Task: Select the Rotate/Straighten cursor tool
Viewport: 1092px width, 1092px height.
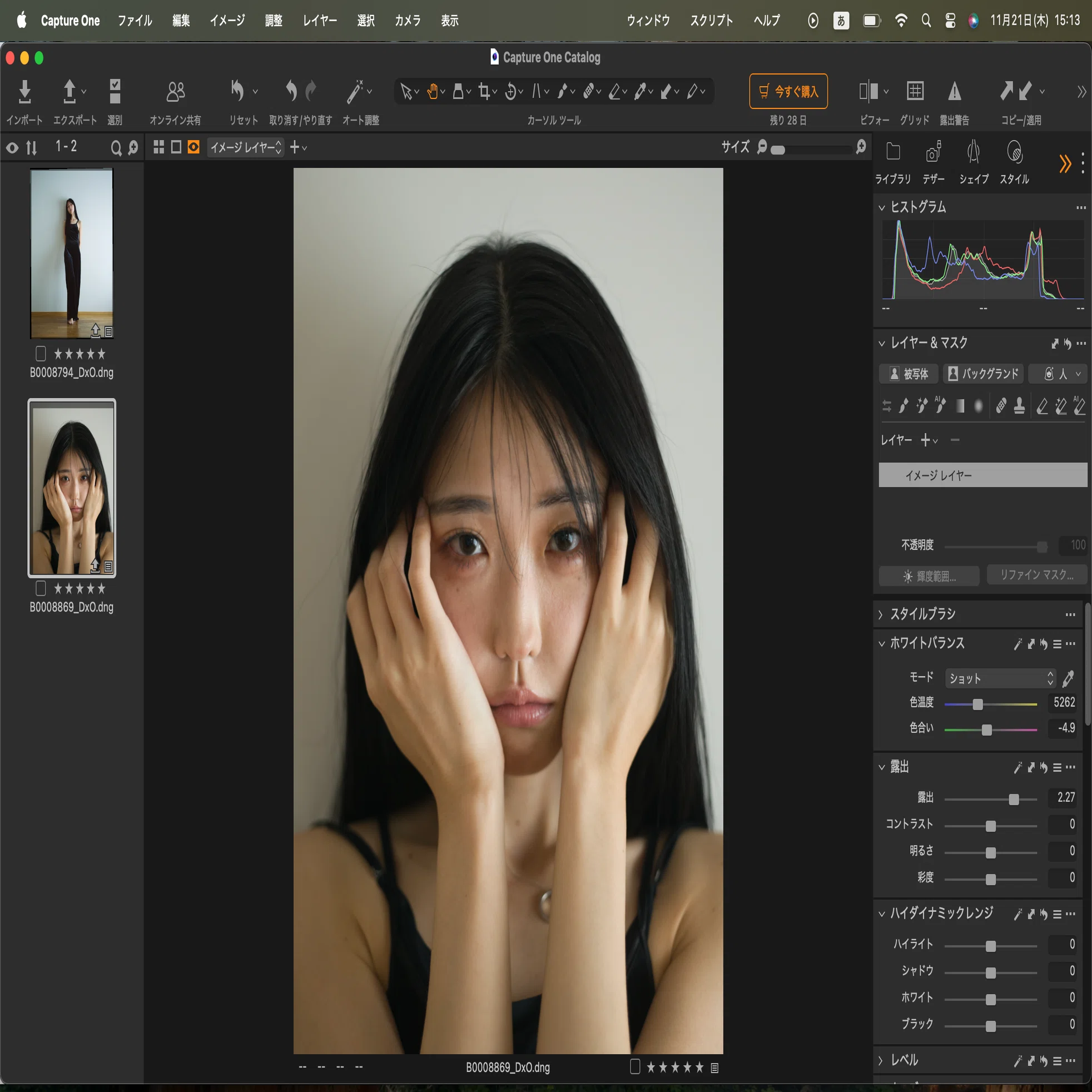Action: pos(510,91)
